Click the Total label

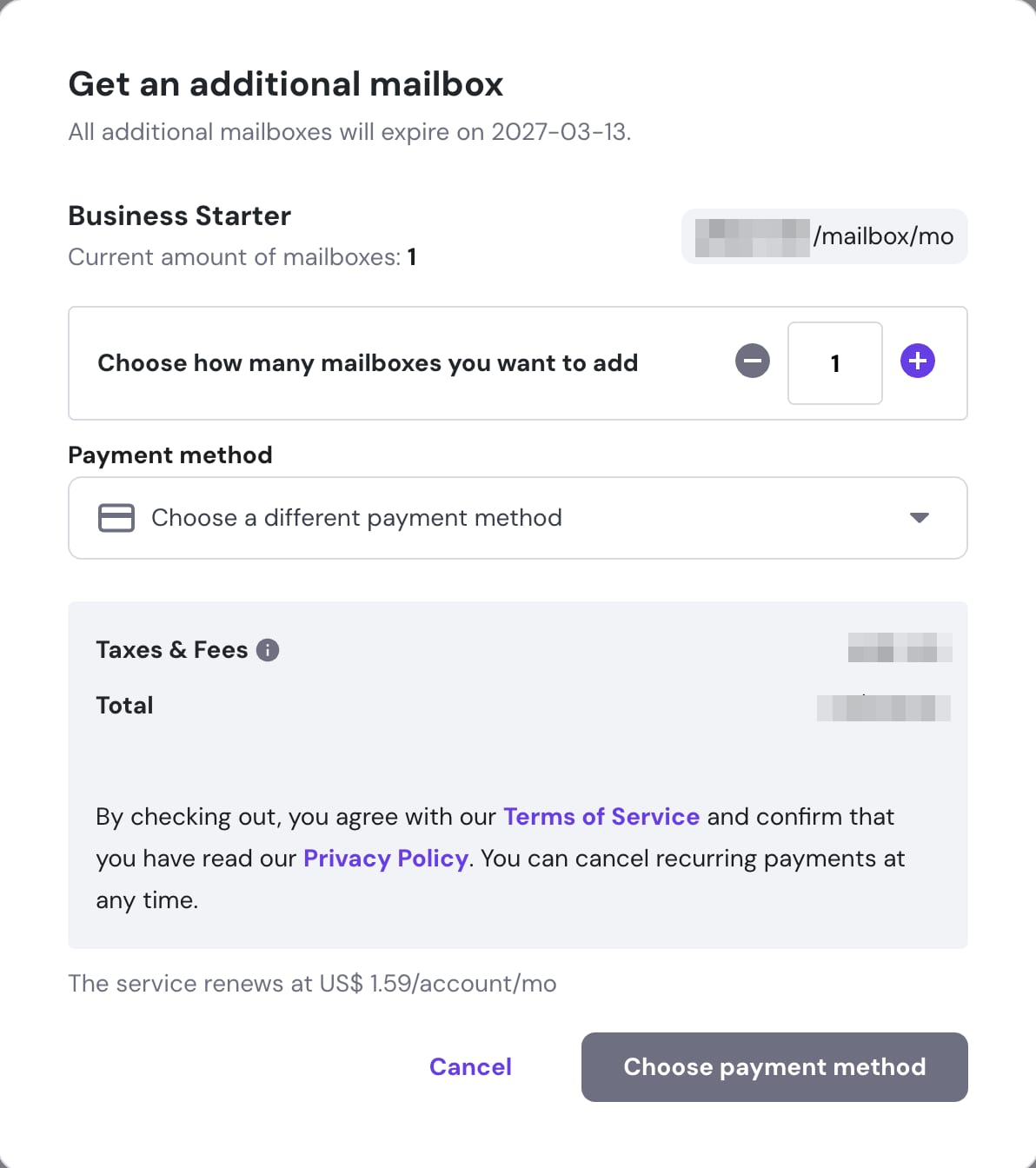point(124,706)
